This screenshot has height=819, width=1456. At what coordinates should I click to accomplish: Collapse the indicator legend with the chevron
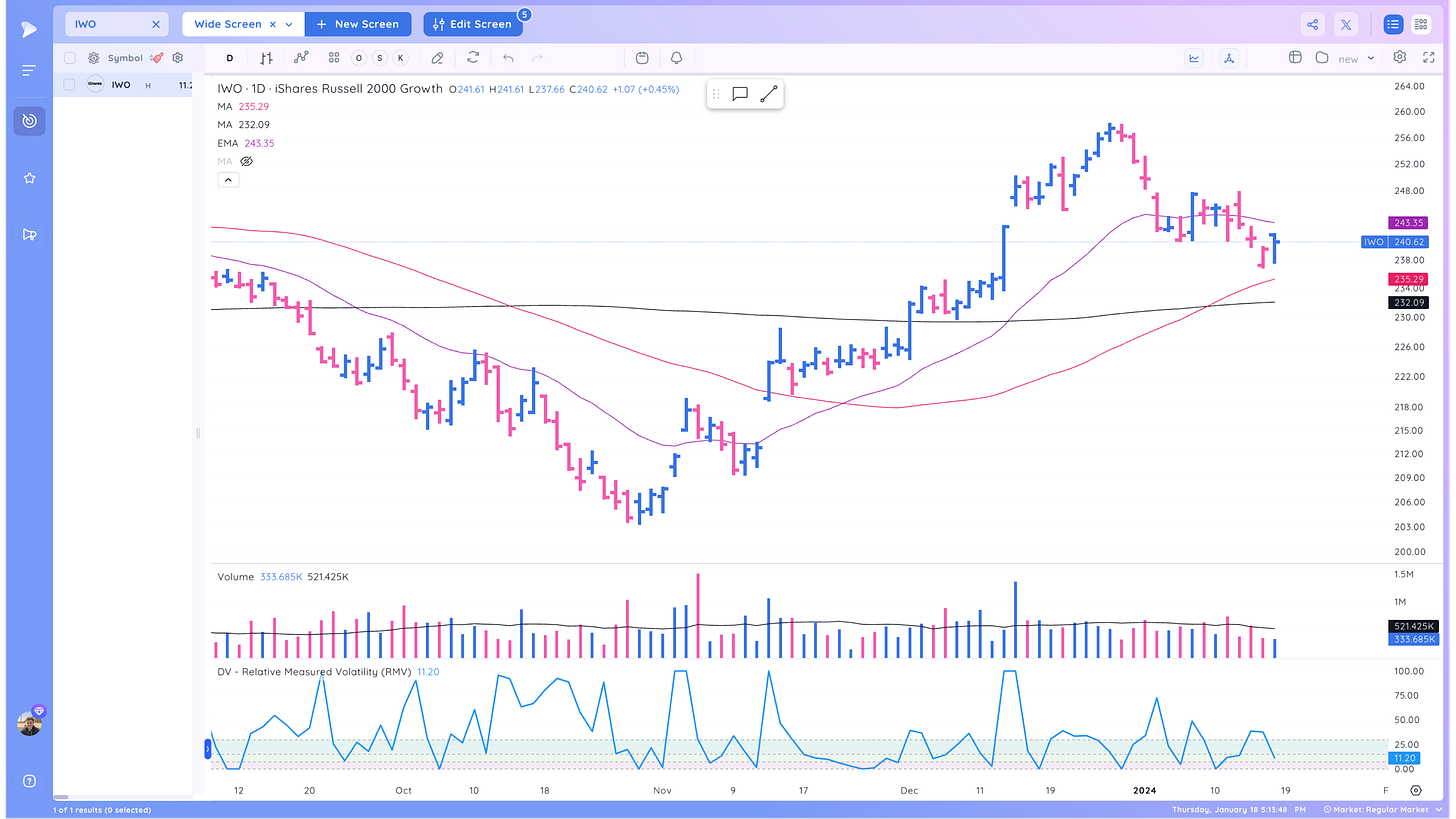[x=228, y=180]
